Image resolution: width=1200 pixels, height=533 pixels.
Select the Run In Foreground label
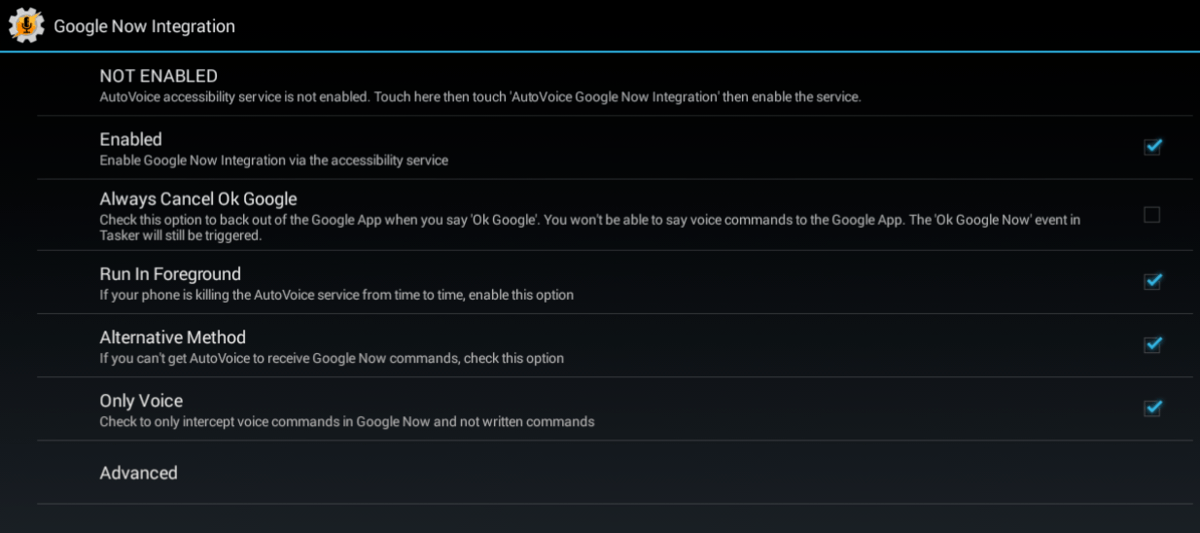click(x=170, y=274)
